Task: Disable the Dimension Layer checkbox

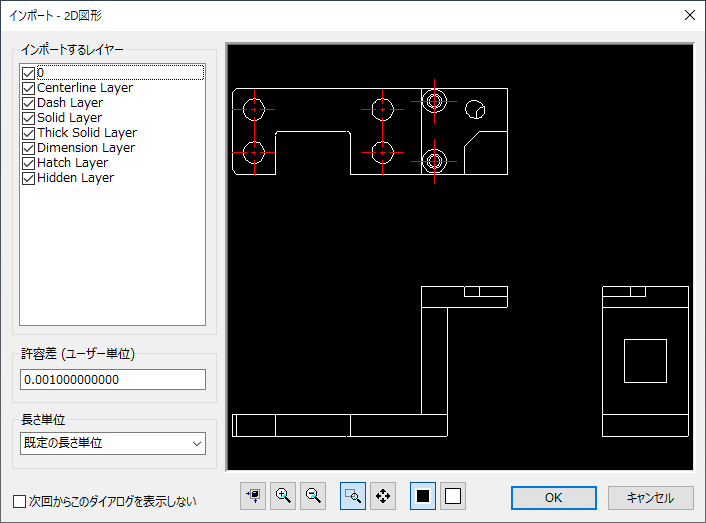Action: (28, 148)
